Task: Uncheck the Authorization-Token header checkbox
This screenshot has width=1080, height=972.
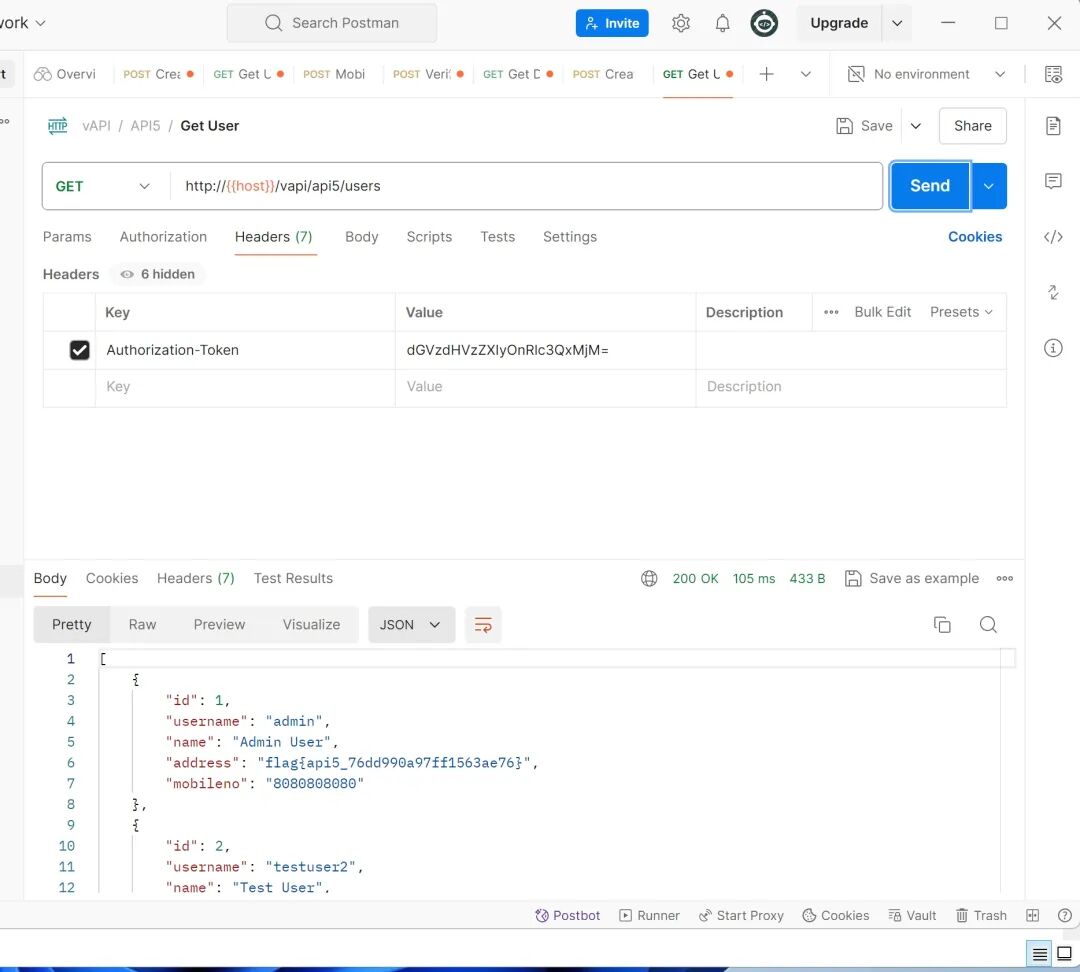Action: (80, 350)
